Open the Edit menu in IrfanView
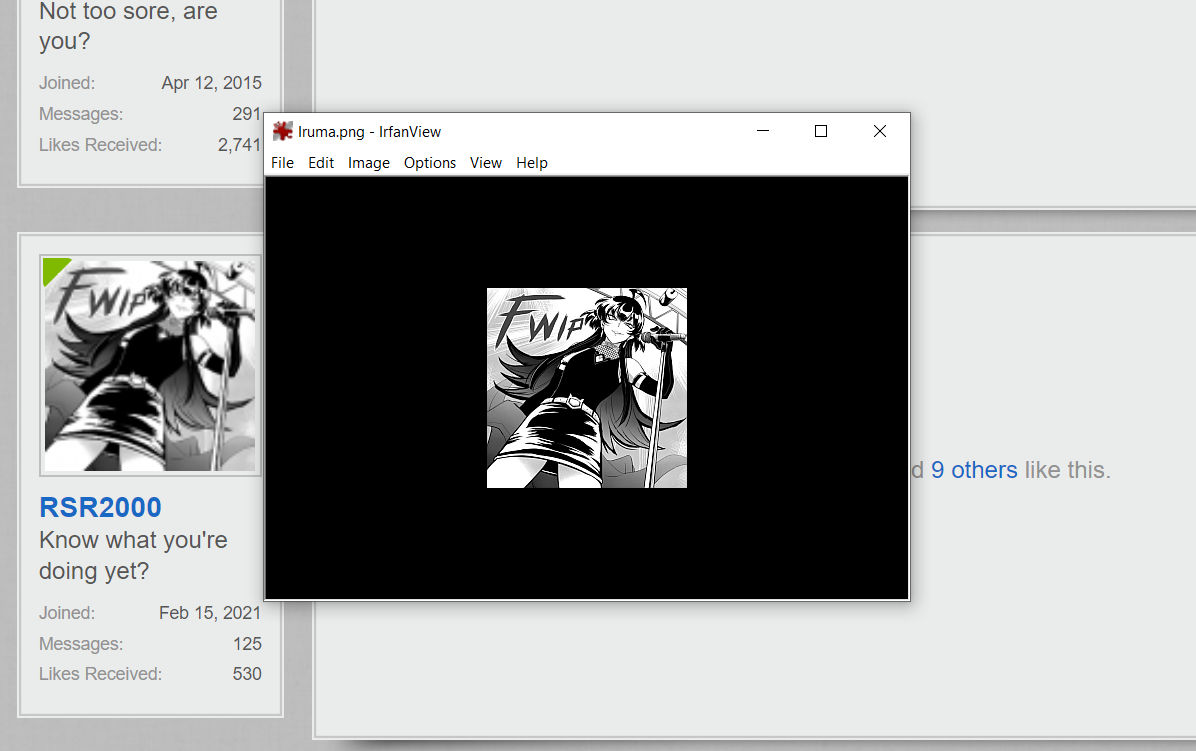 pos(321,163)
